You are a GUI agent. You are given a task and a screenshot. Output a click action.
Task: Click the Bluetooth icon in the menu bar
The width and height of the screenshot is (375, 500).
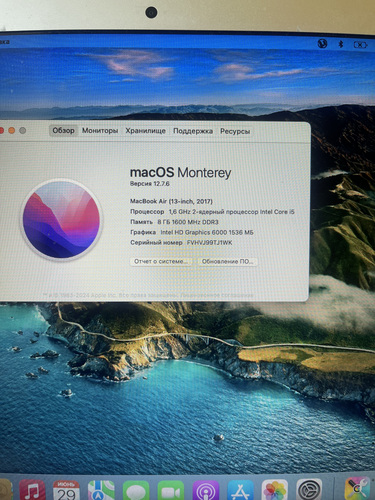tap(341, 44)
